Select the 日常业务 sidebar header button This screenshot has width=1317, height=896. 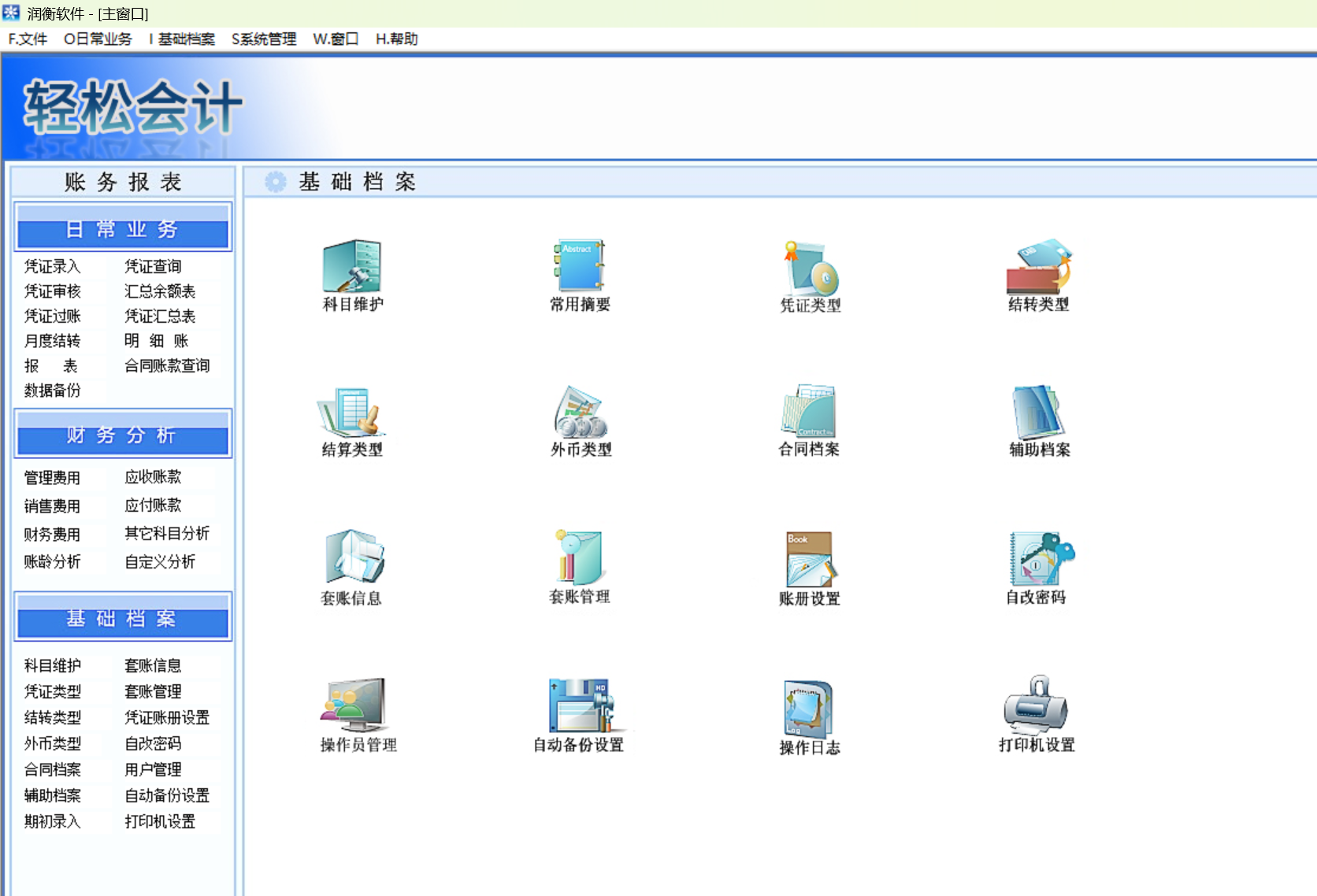point(123,228)
